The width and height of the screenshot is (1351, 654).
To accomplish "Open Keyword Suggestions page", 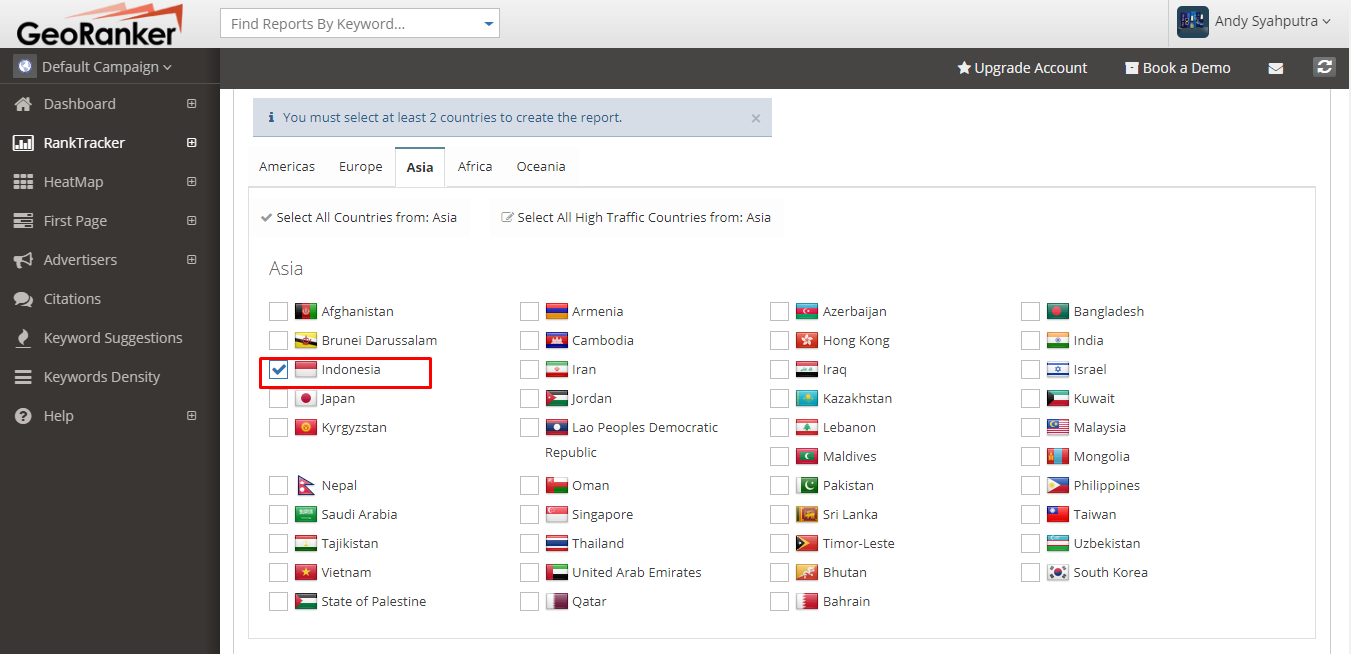I will (x=113, y=338).
